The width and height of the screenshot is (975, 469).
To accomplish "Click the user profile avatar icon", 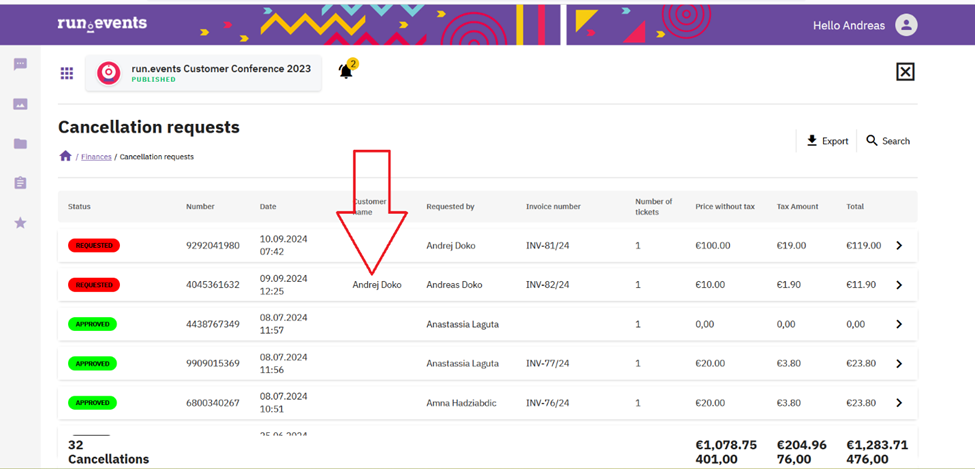I will click(x=906, y=25).
